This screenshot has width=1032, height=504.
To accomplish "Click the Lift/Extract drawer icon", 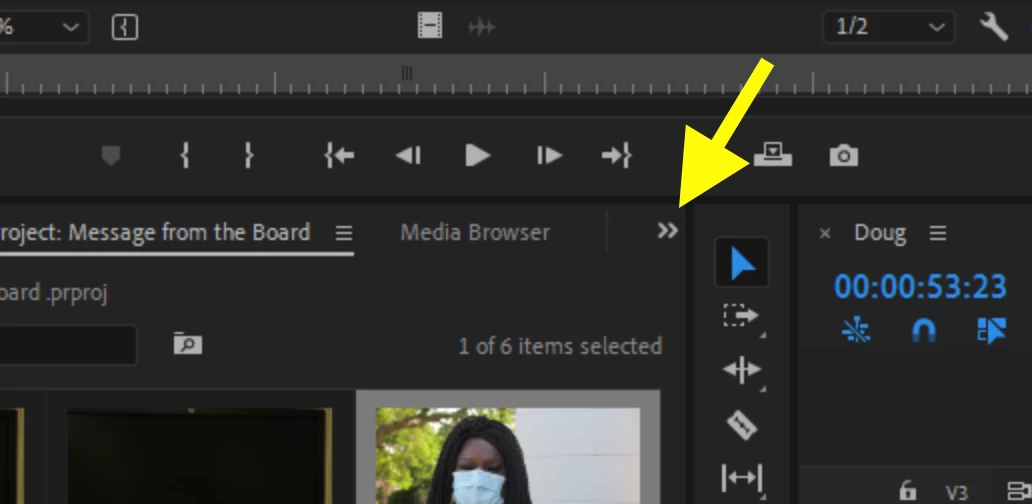I will (x=772, y=155).
